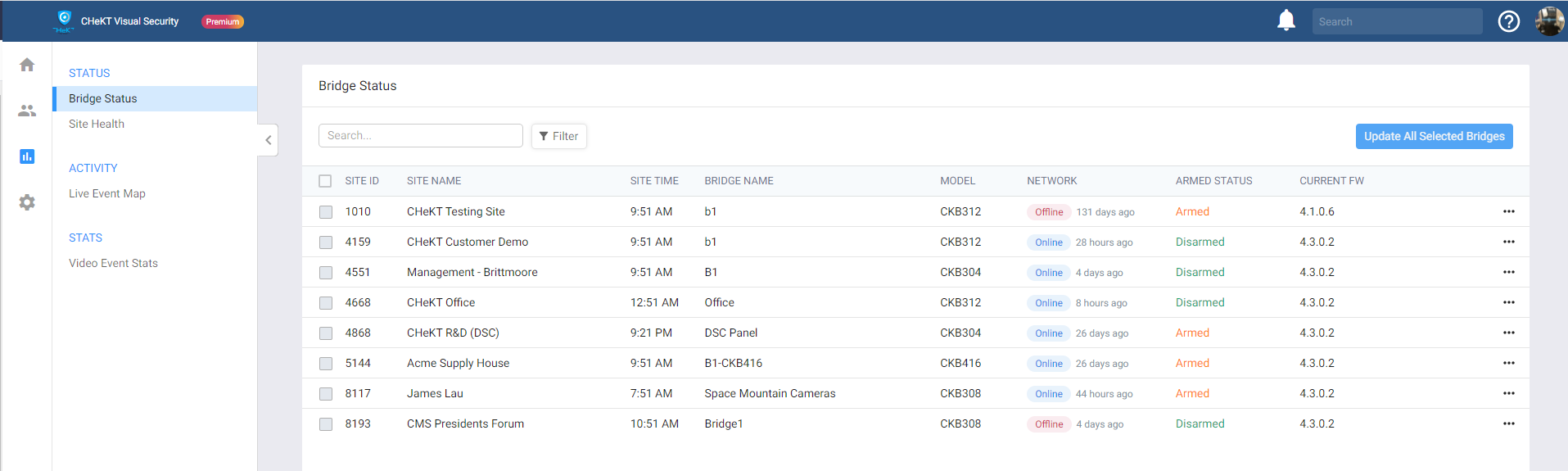Click Armed status for site 8117
Image resolution: width=1568 pixels, height=471 pixels.
click(1192, 393)
